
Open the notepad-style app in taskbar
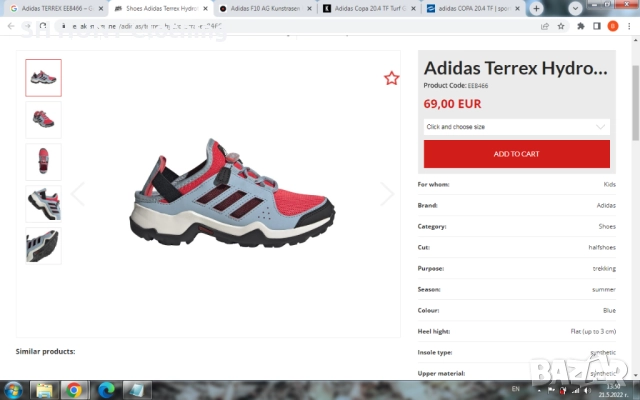point(136,390)
